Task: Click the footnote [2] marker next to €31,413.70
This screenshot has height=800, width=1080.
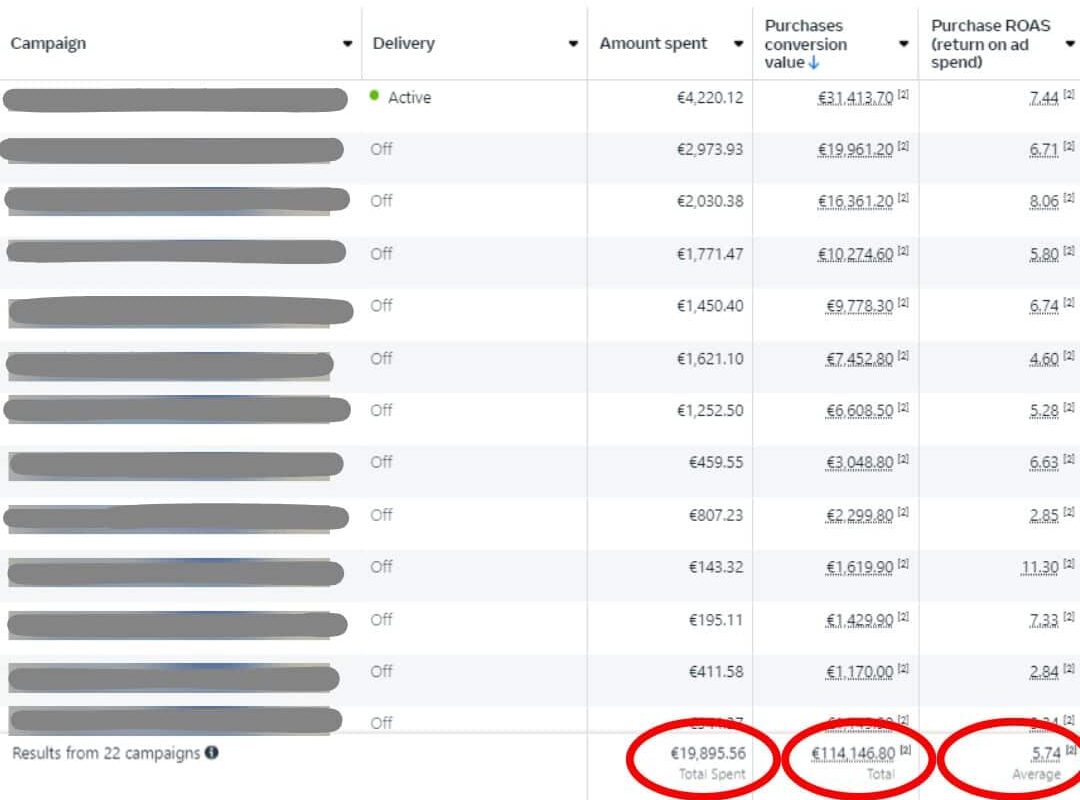Action: coord(903,94)
